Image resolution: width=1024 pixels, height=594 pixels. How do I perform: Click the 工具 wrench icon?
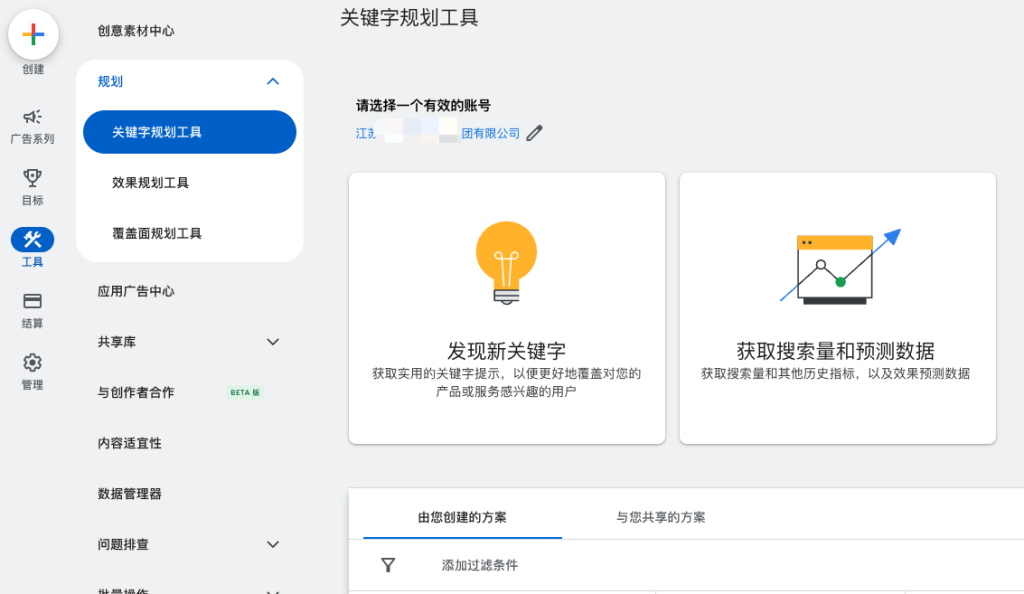point(33,240)
